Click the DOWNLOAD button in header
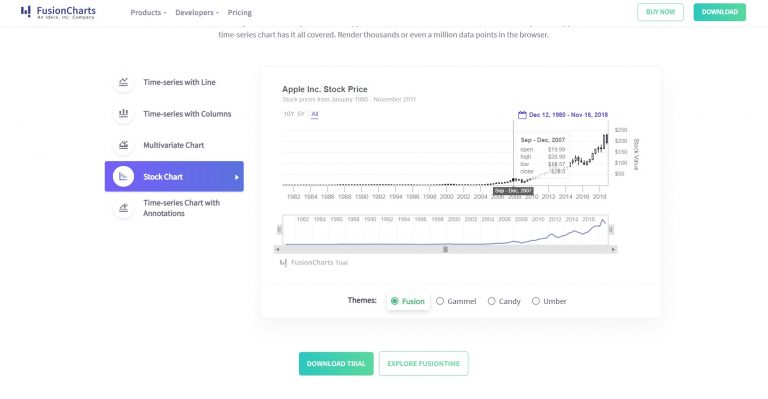The width and height of the screenshot is (768, 399). (x=720, y=12)
